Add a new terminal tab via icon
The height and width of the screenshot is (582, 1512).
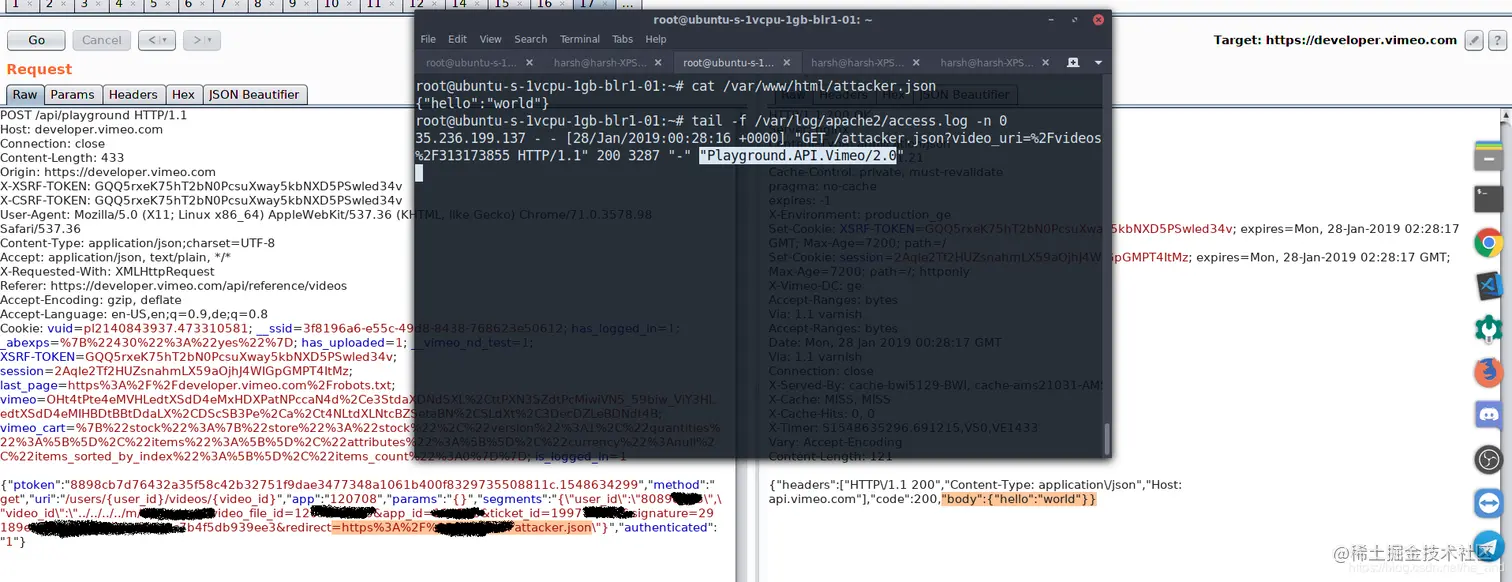click(1073, 62)
